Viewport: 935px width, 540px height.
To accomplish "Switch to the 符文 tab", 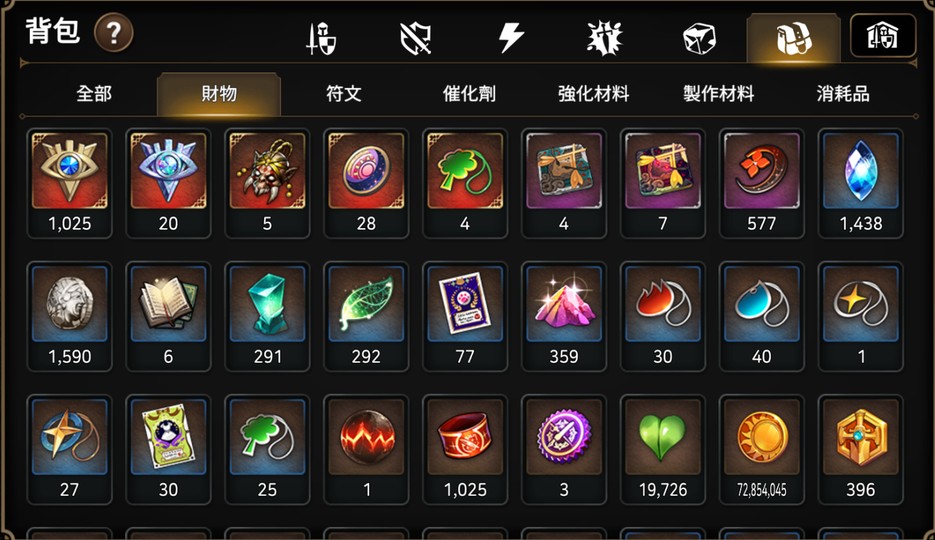I will tap(343, 94).
